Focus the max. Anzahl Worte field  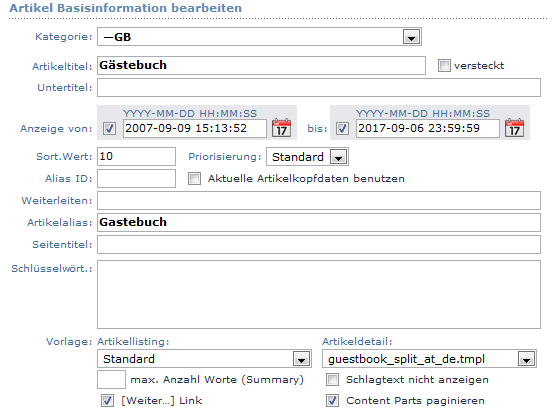pyautogui.click(x=111, y=379)
